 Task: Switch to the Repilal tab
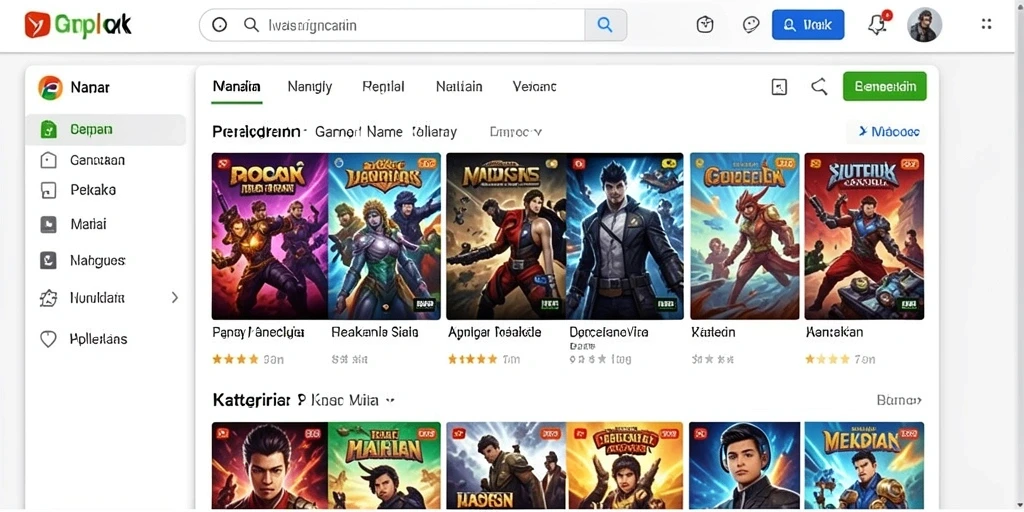coord(383,86)
